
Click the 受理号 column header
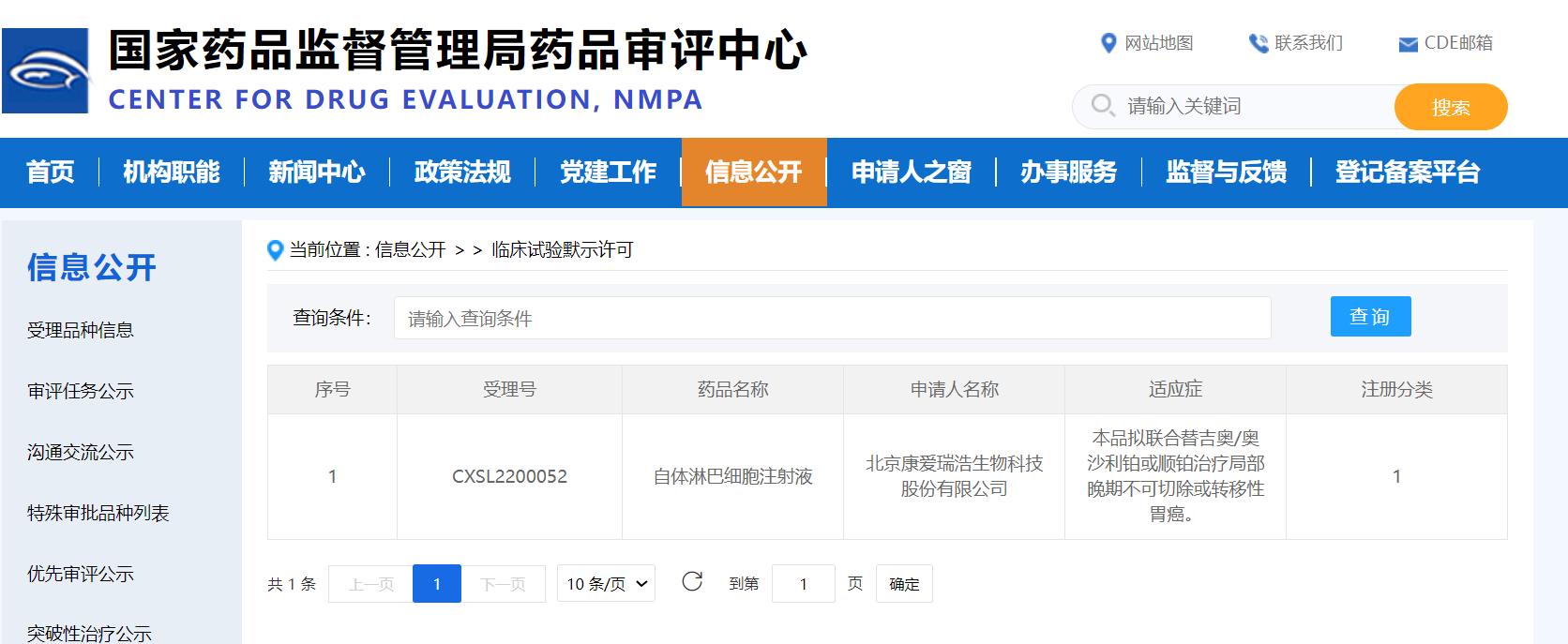tap(509, 389)
